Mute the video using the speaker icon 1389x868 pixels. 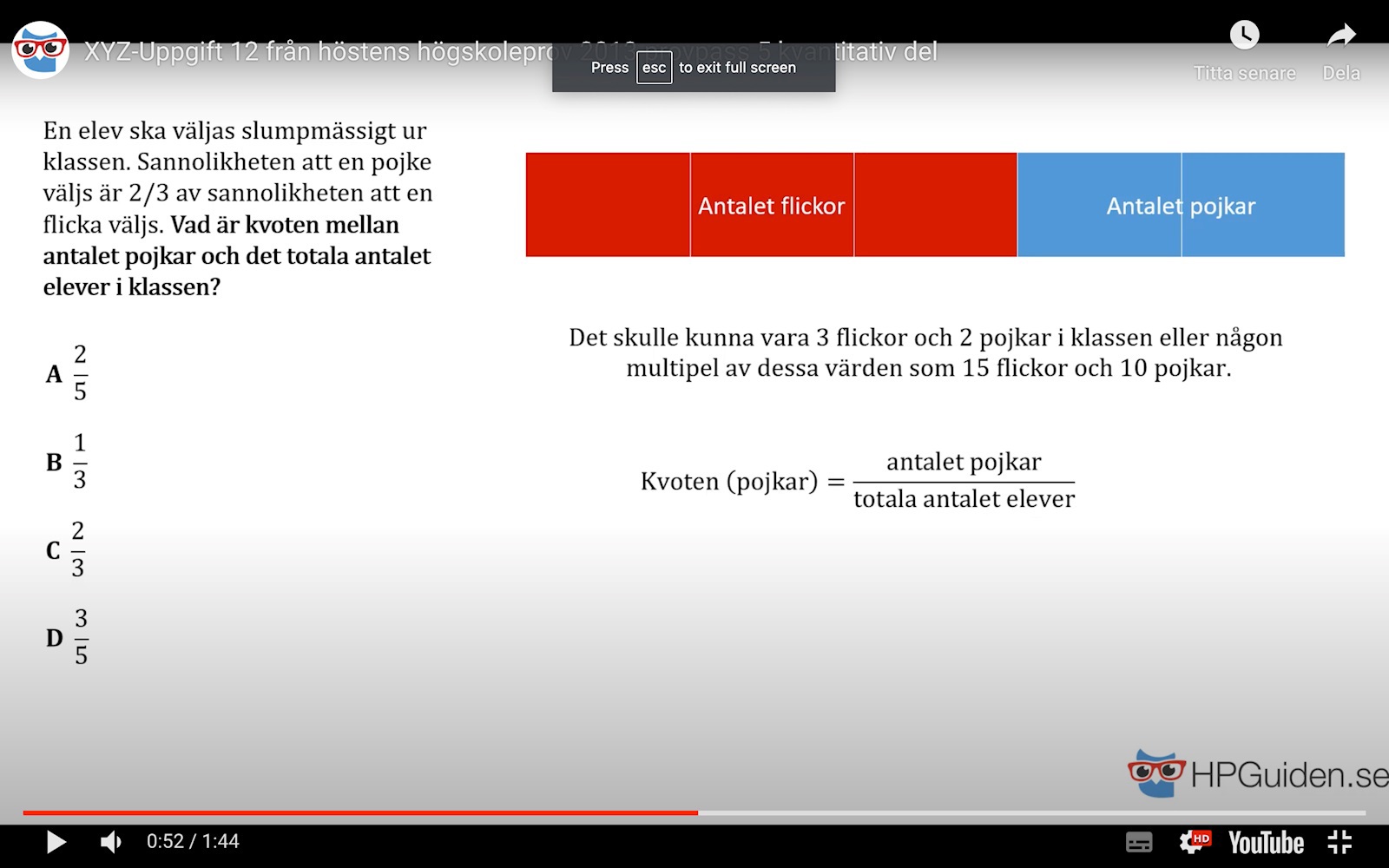click(x=110, y=842)
